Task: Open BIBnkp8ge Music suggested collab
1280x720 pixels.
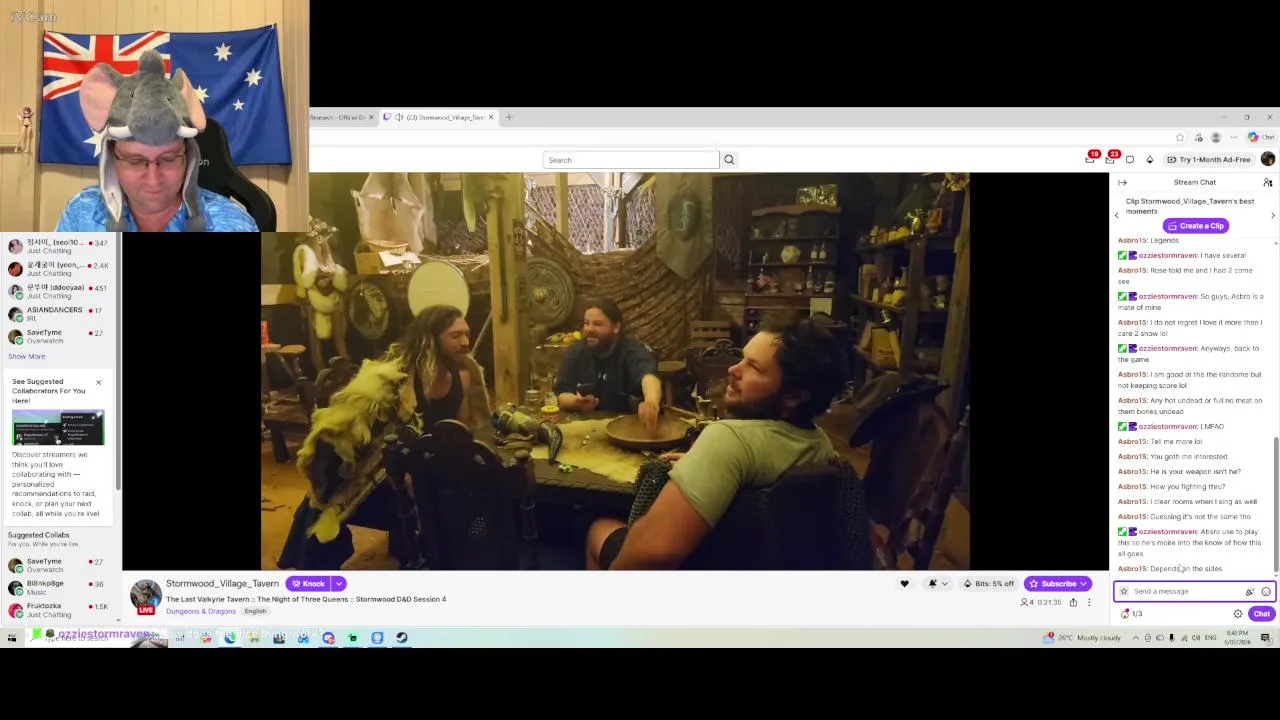Action: 58,588
